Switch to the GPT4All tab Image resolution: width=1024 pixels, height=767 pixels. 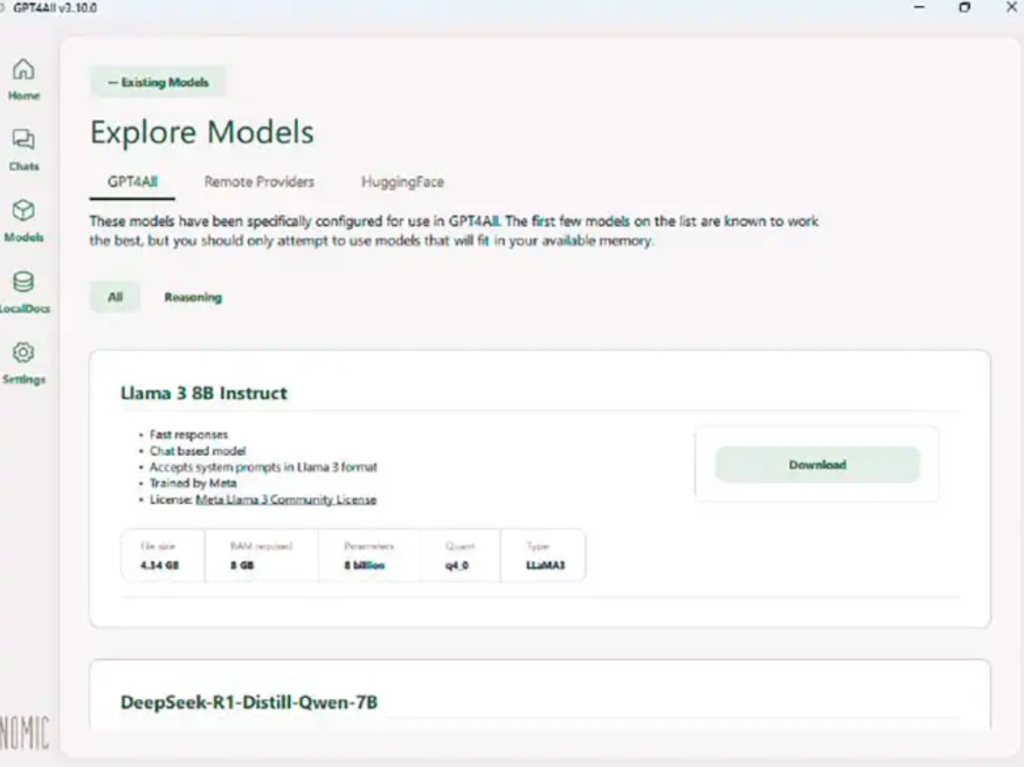point(133,182)
